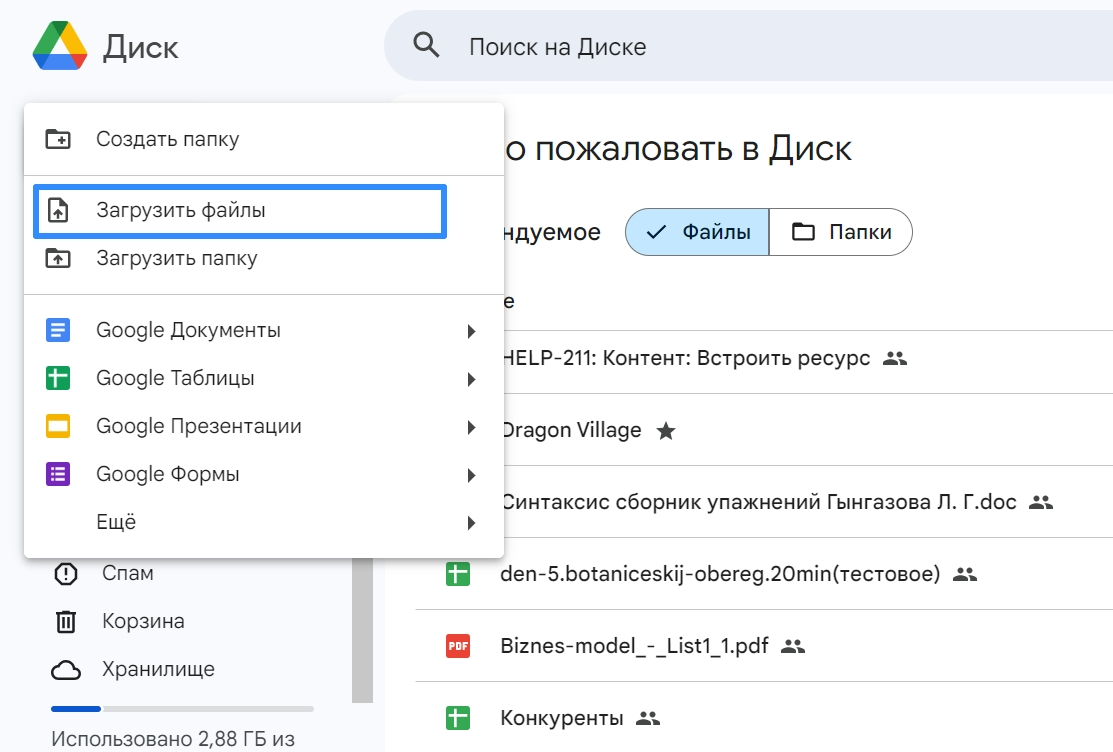1113x752 pixels.
Task: Open the Biznes-model_-_List1_1.pdf file
Action: pos(634,645)
